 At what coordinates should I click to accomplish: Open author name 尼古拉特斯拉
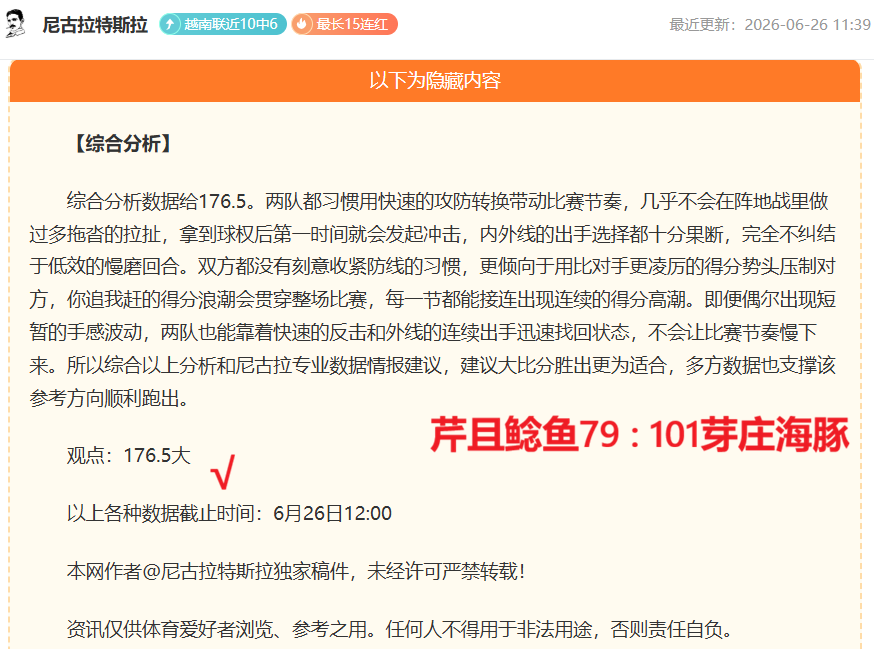click(x=95, y=25)
